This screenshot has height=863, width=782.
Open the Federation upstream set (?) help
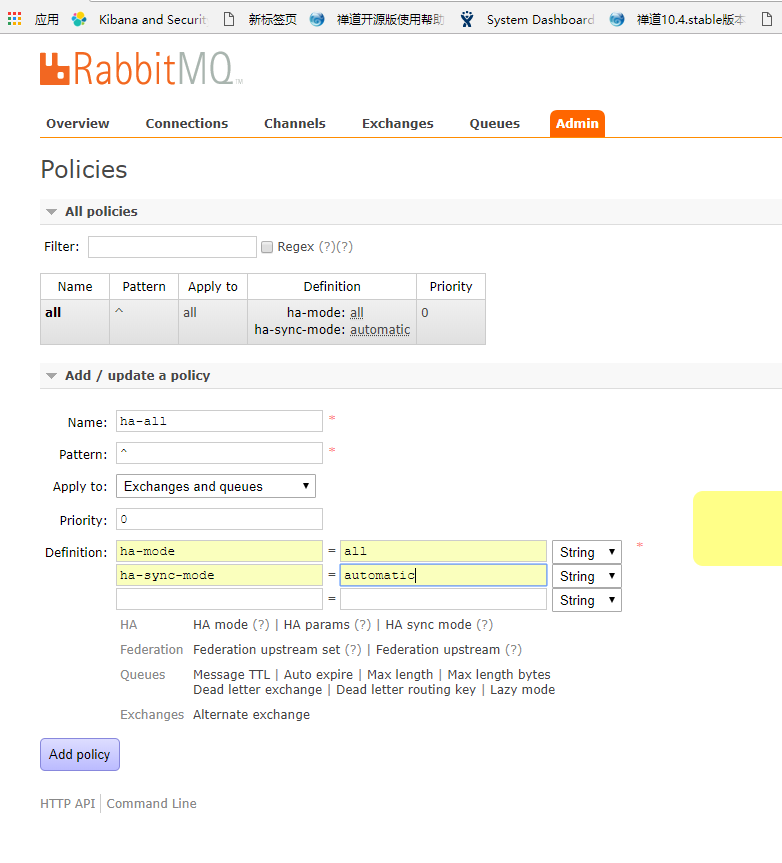(x=353, y=649)
